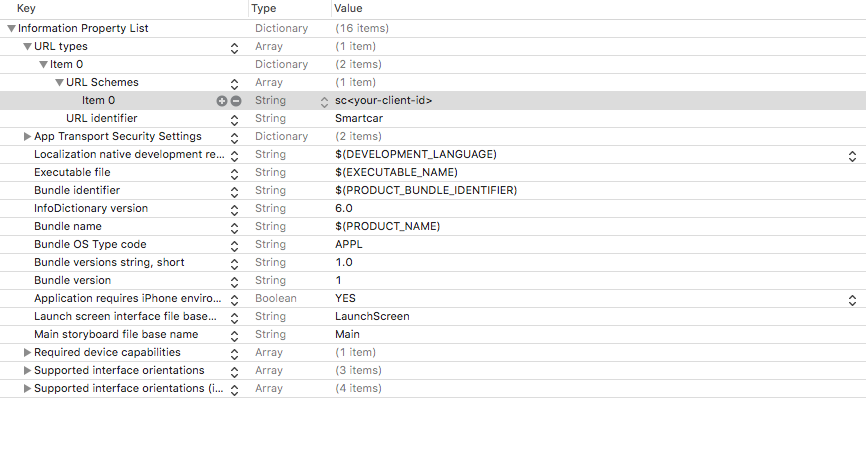Select the Bundle identifier key
The image size is (866, 464).
pyautogui.click(x=77, y=190)
